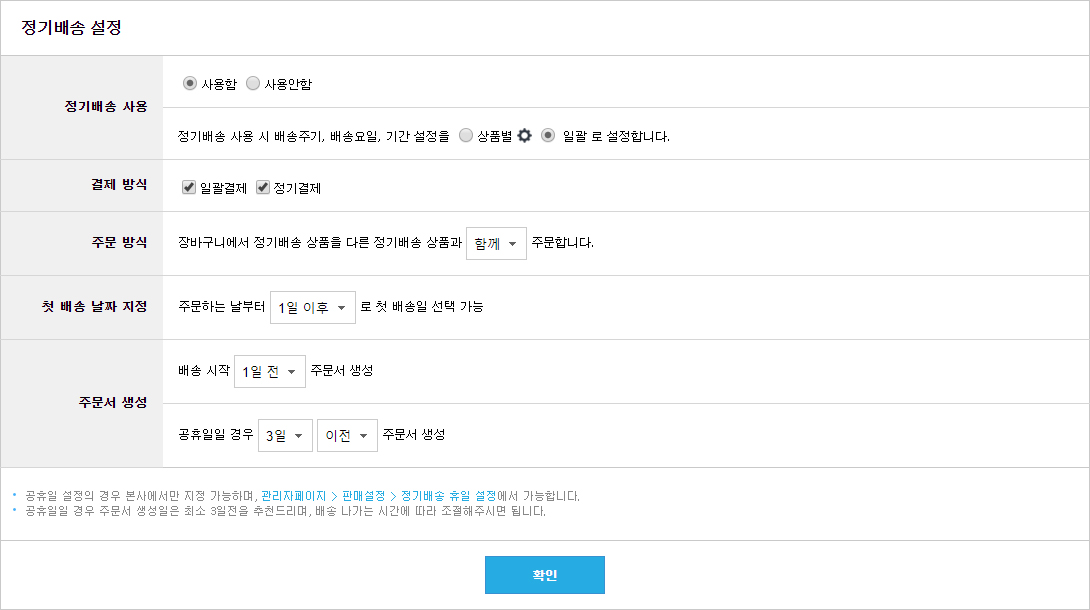This screenshot has height=610, width=1090.
Task: Choose the 일괄 radio option
Action: (x=548, y=135)
